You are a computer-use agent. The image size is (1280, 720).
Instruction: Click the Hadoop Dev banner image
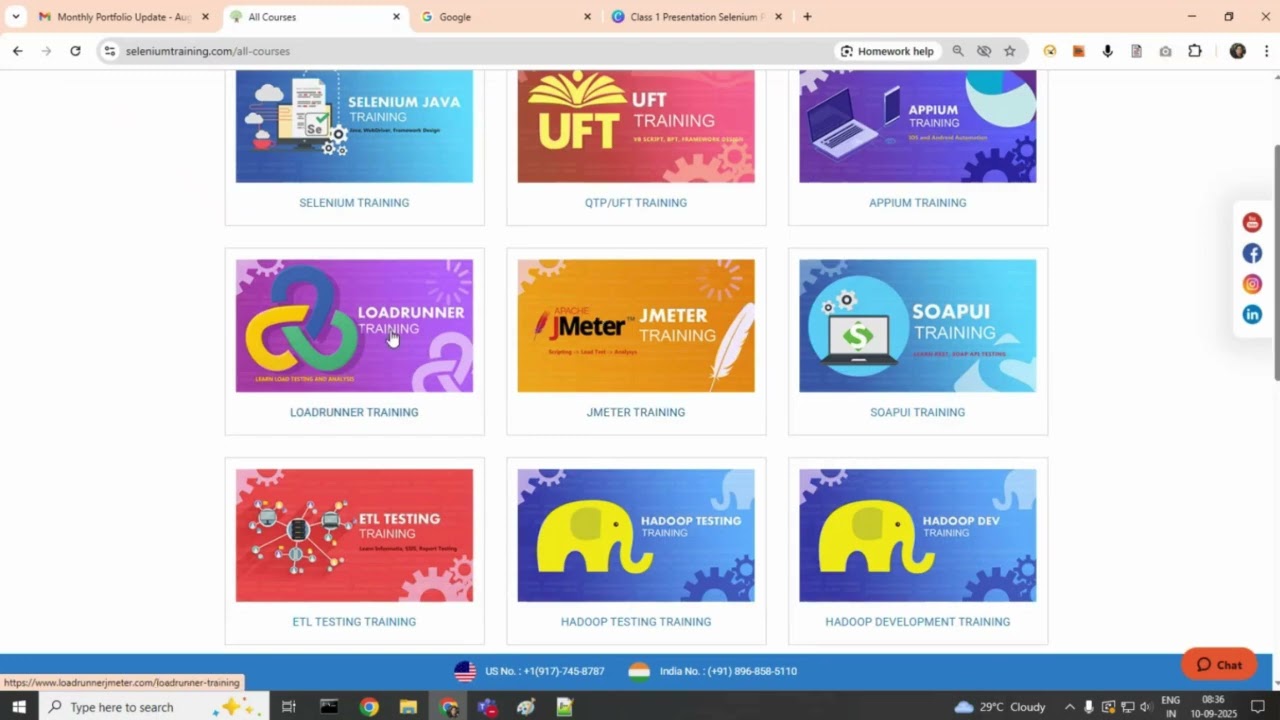coord(917,536)
